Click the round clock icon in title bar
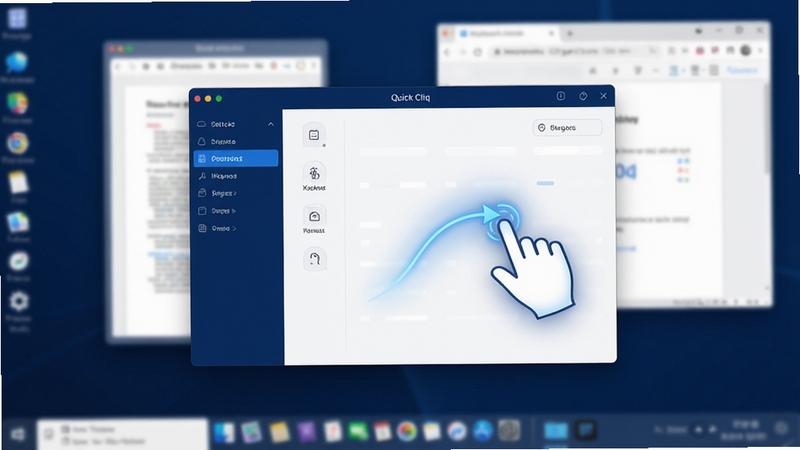 (583, 96)
